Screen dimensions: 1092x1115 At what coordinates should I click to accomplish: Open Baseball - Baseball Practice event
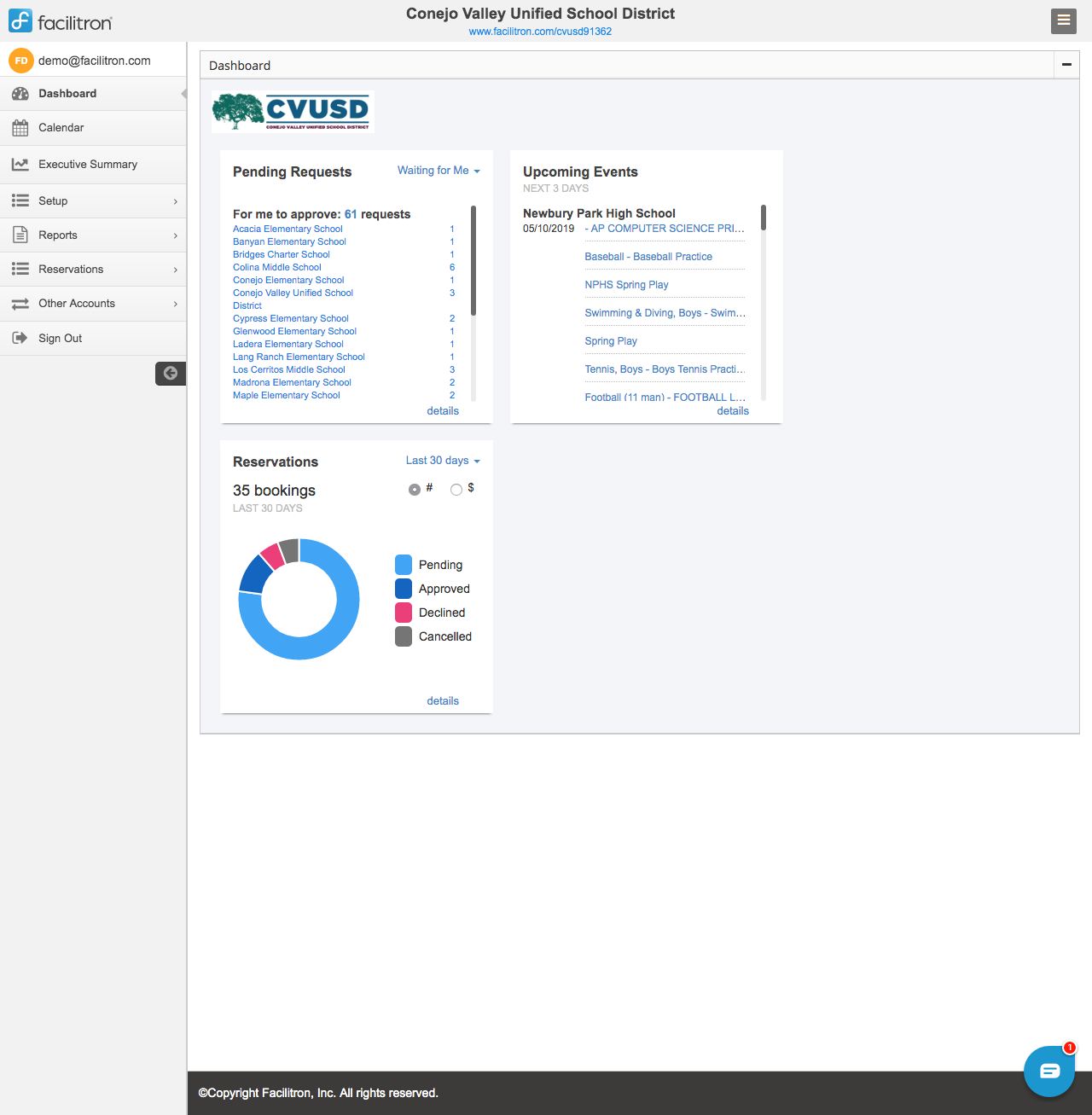click(648, 257)
